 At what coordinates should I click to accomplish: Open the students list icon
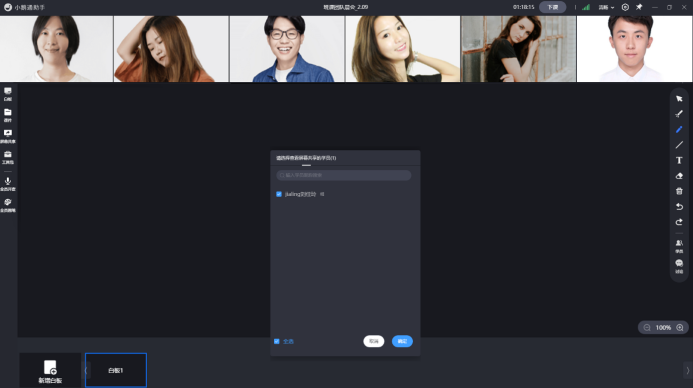[679, 246]
